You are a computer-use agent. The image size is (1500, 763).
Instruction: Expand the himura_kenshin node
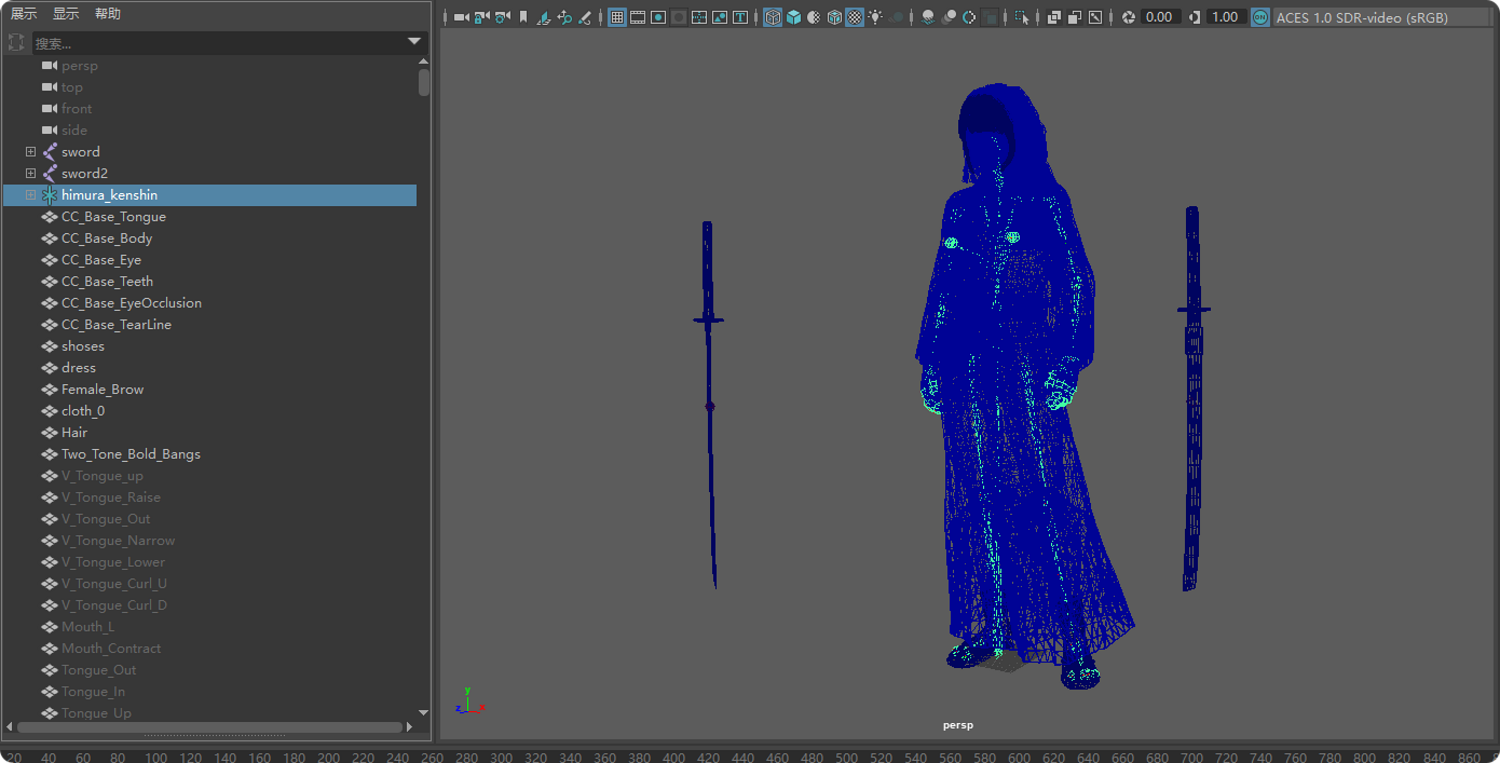tap(31, 195)
